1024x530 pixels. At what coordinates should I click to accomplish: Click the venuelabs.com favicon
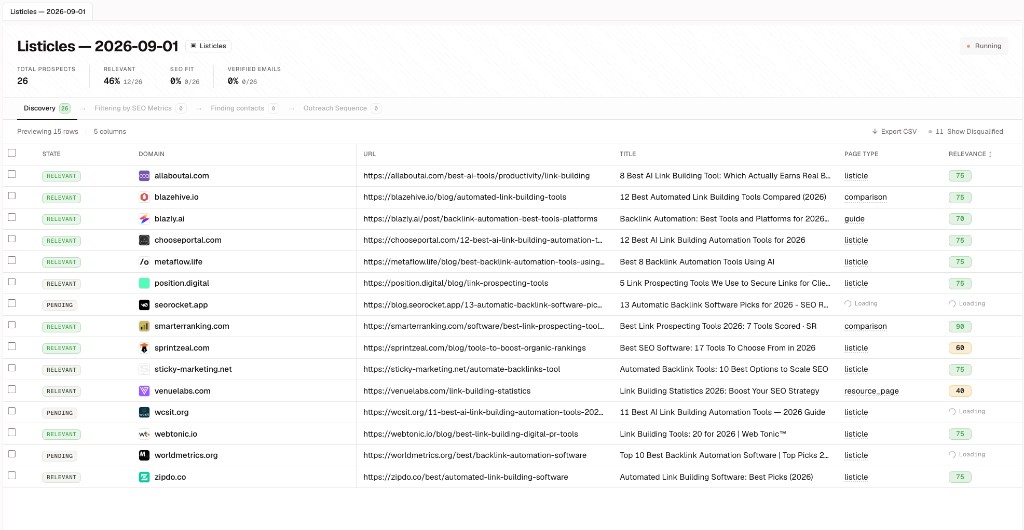click(x=144, y=391)
